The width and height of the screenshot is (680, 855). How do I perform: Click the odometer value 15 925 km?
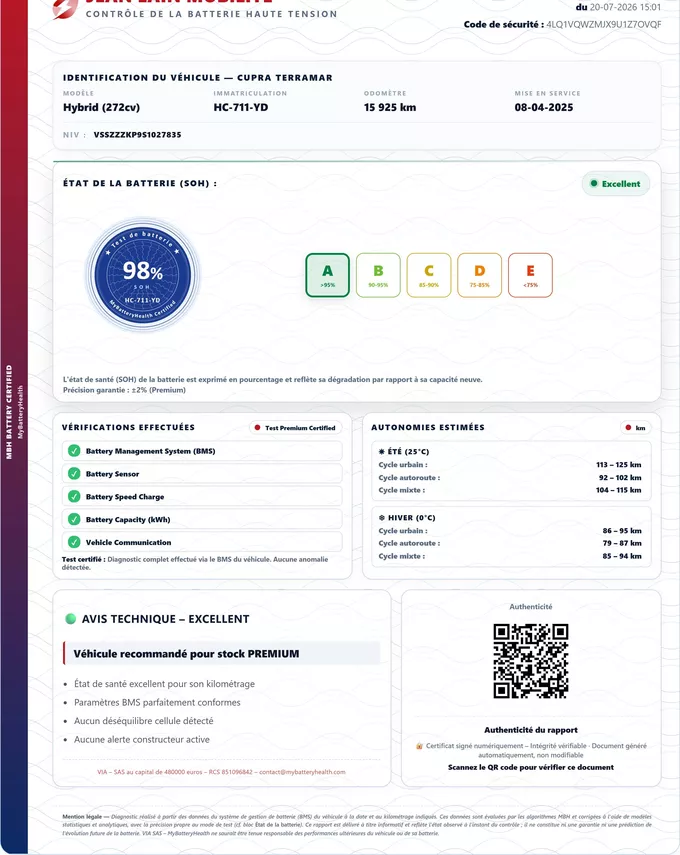pos(390,107)
